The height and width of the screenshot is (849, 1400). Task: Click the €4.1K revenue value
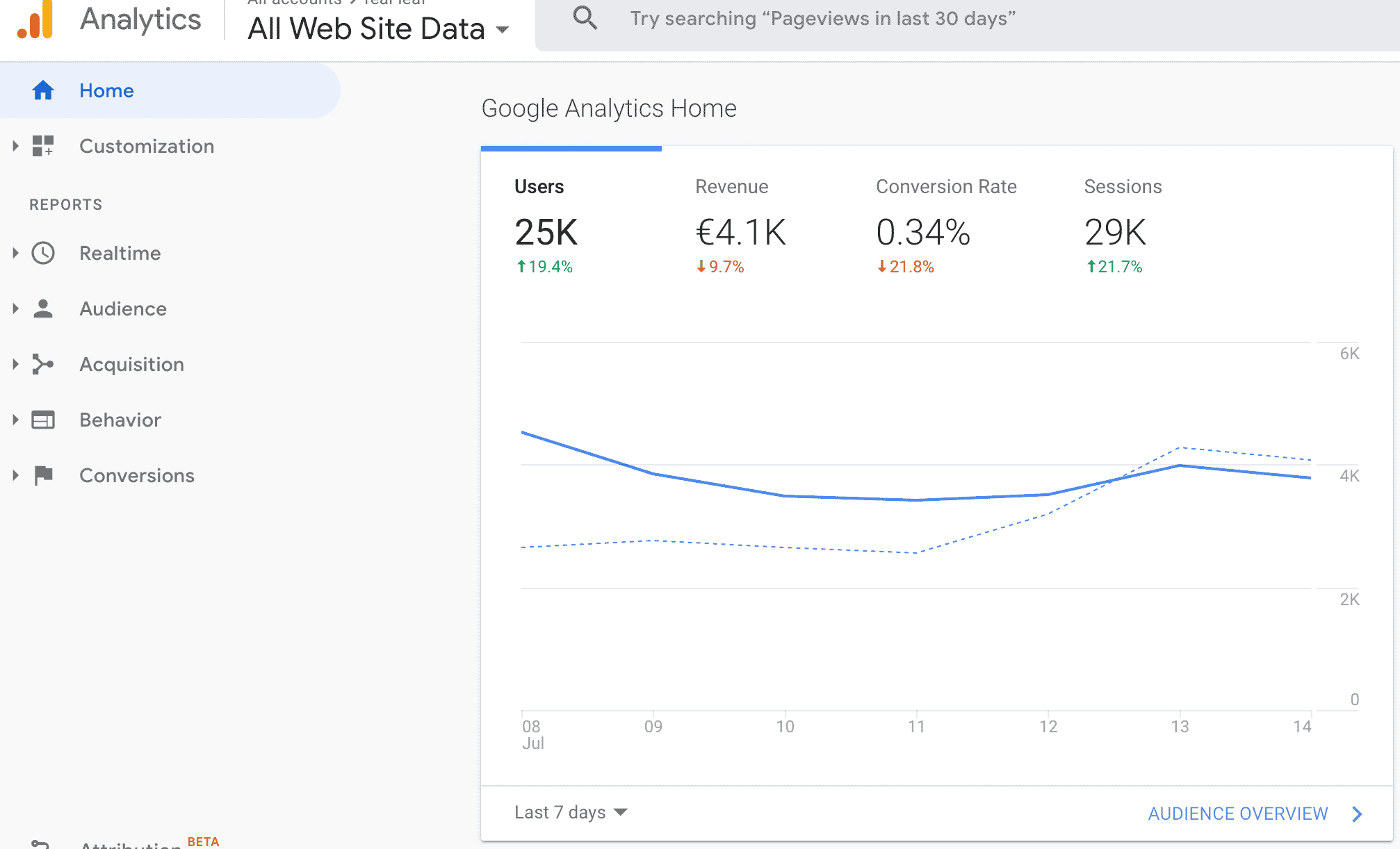(x=741, y=232)
